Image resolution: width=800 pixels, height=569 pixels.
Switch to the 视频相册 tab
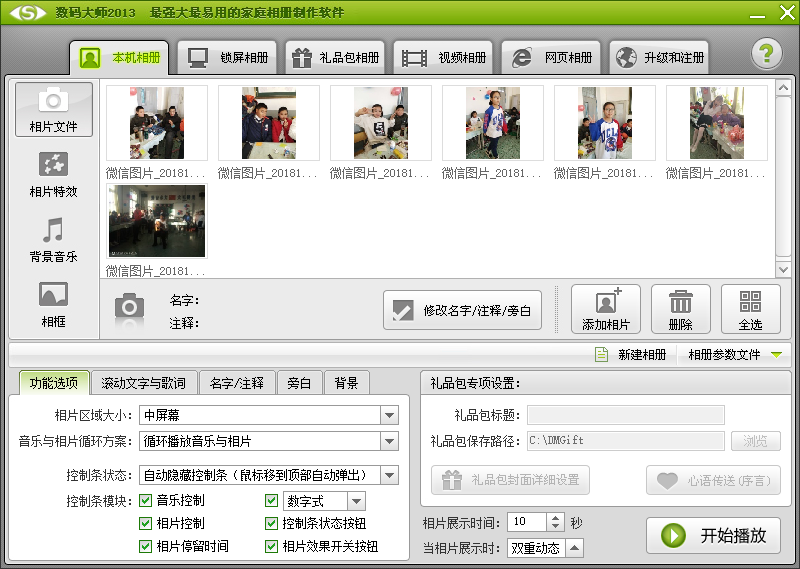pyautogui.click(x=443, y=58)
